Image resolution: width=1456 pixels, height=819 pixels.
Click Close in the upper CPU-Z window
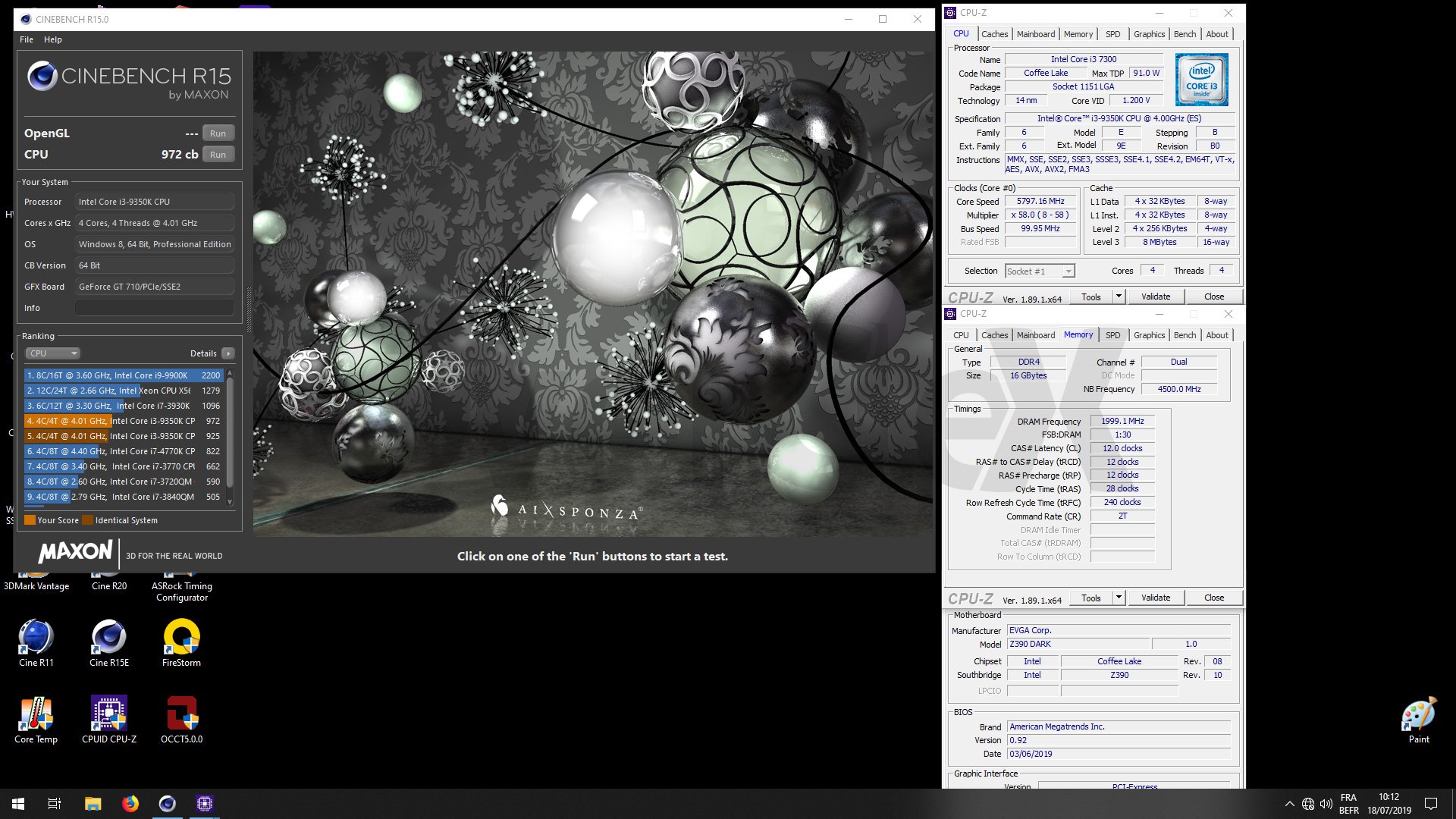(x=1214, y=297)
